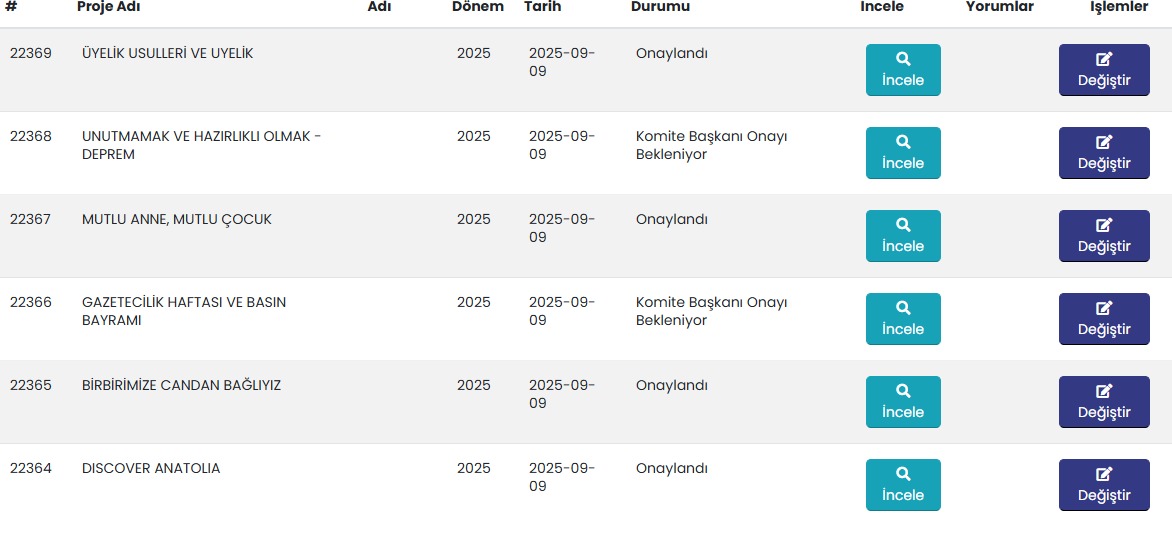The height and width of the screenshot is (533, 1172).
Task: Inspect the UNUTMAMAK VE HAZIRLIKLI OLMAK project
Action: tap(903, 153)
